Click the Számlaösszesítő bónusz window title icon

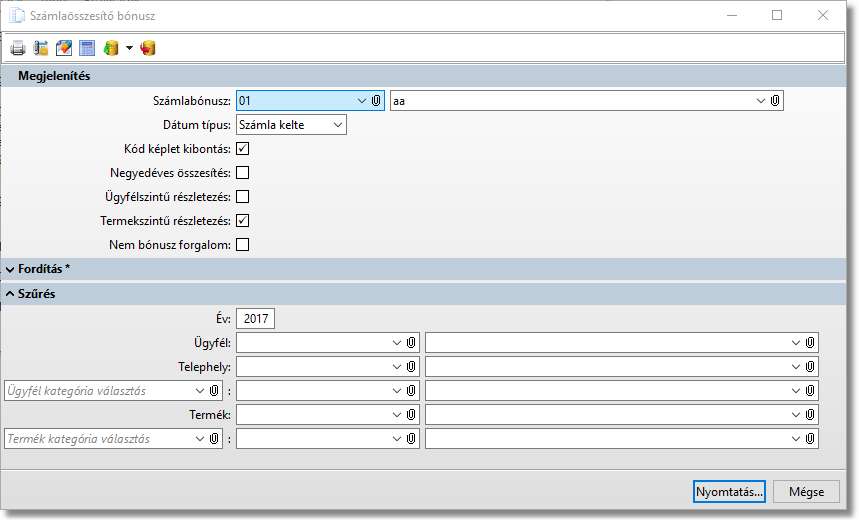click(x=17, y=15)
